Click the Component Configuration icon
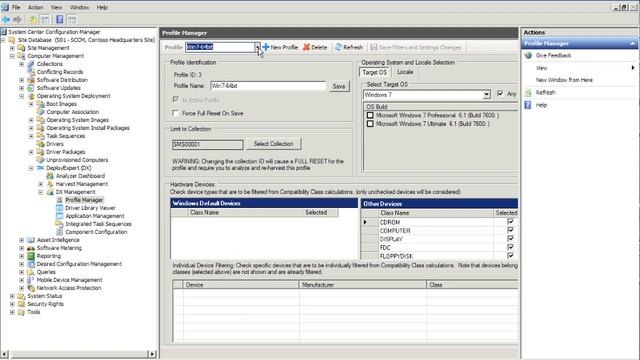The width and height of the screenshot is (640, 360). coord(60,232)
